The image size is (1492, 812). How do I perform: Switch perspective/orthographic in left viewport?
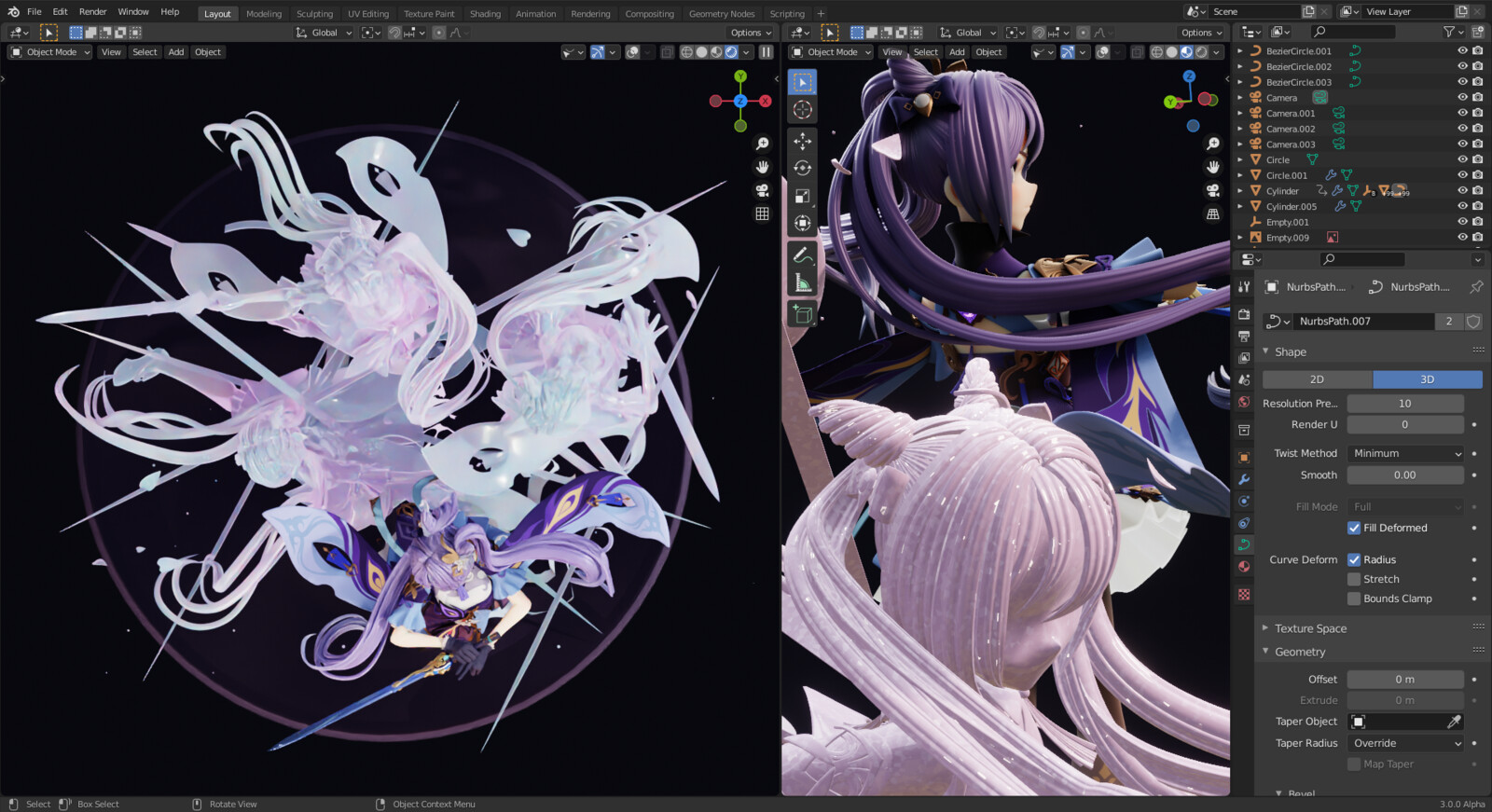click(x=762, y=213)
